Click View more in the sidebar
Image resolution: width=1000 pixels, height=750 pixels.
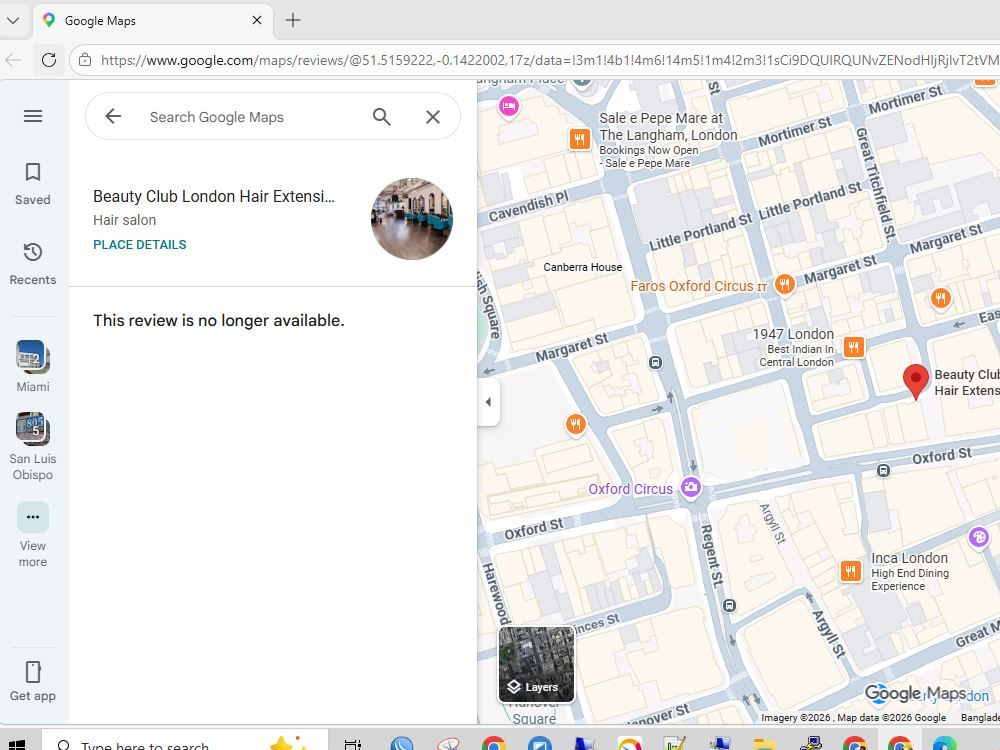(x=33, y=535)
